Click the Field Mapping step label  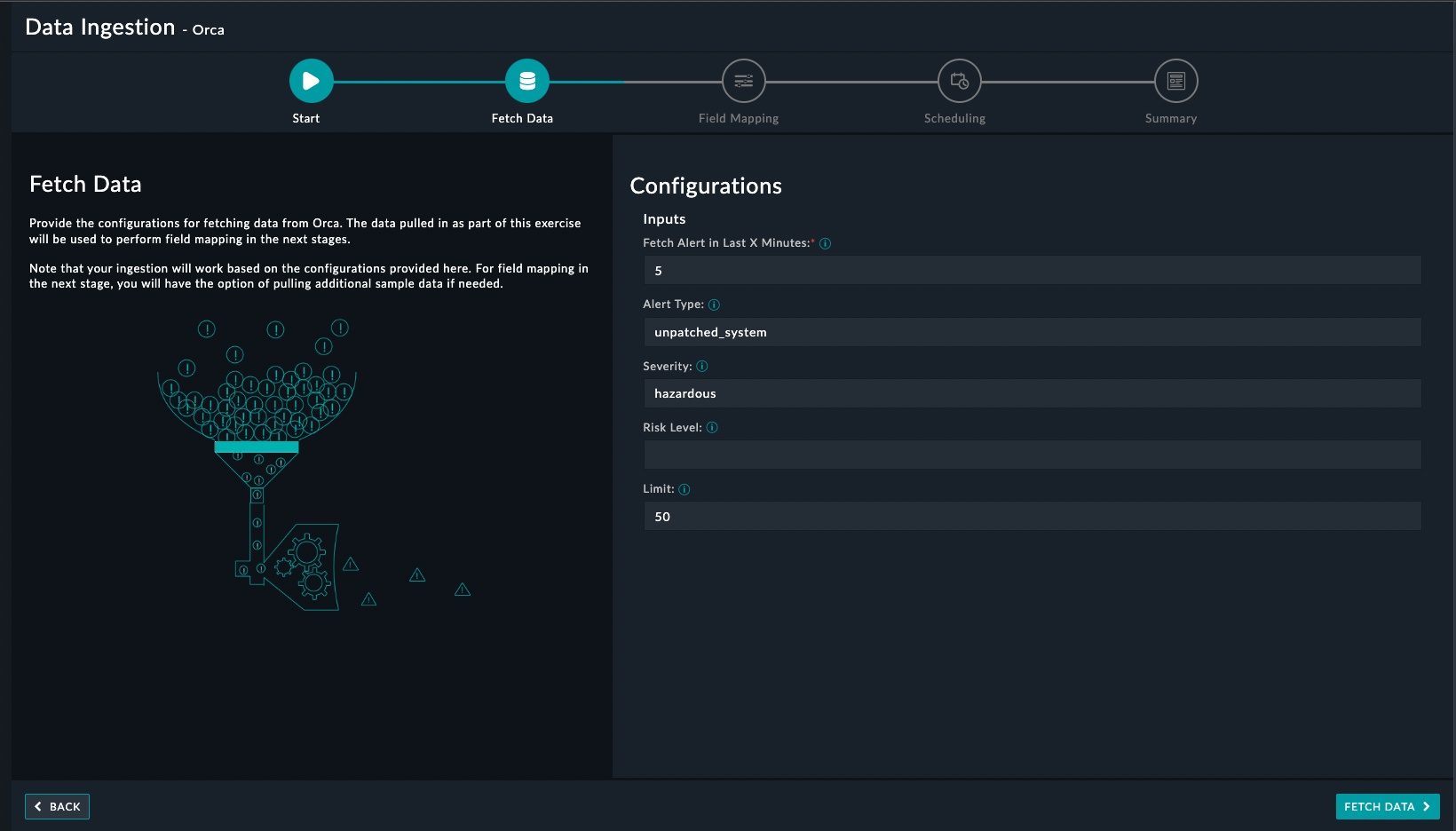738,118
